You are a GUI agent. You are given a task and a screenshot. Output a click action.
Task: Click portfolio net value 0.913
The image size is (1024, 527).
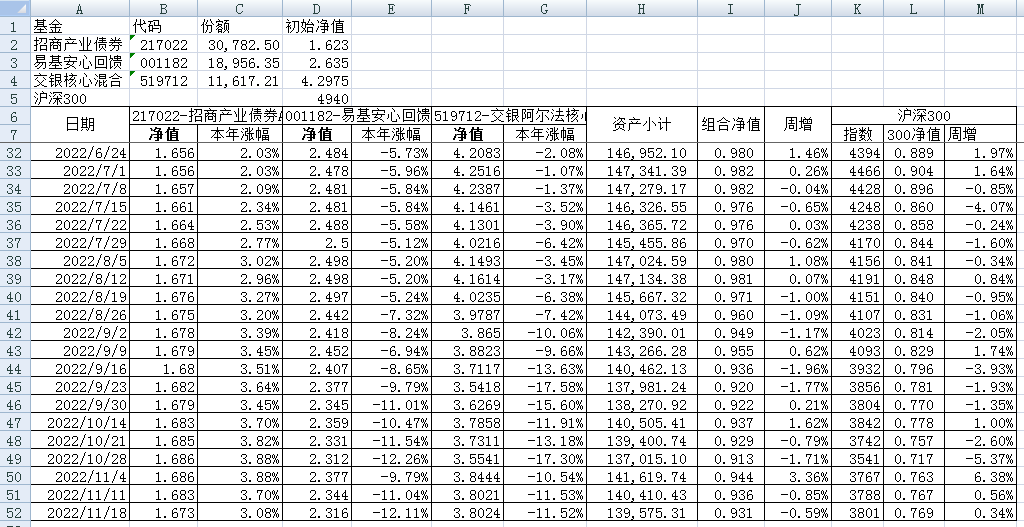pos(730,459)
